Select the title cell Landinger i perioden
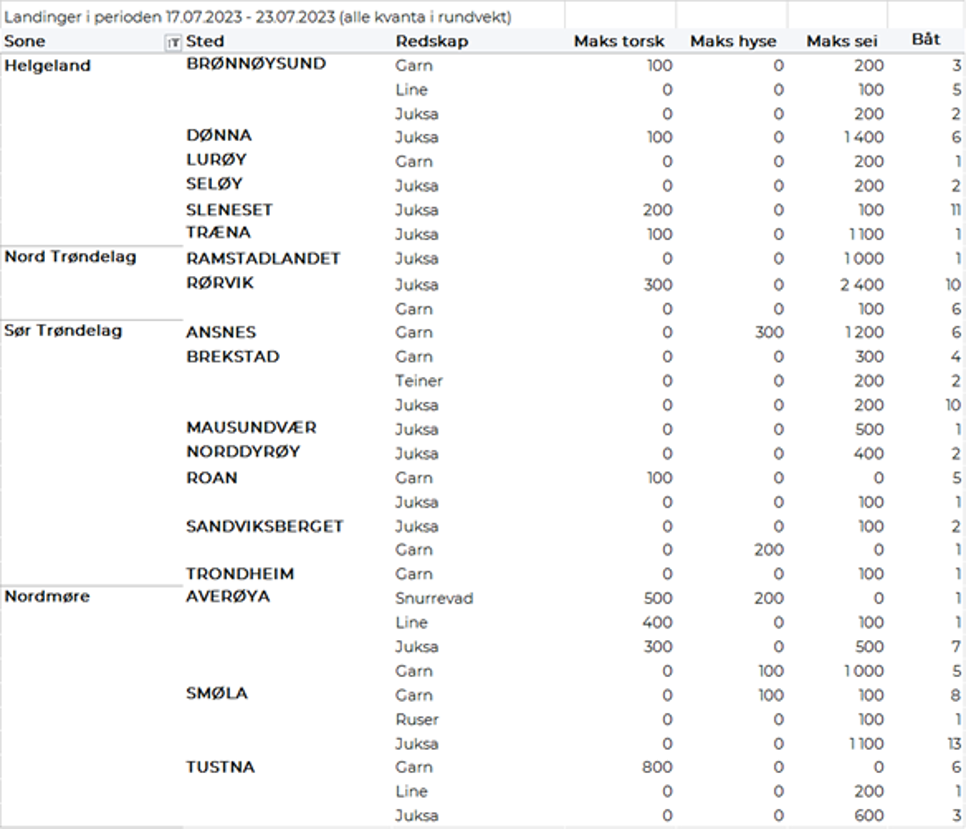This screenshot has width=966, height=829. point(258,17)
